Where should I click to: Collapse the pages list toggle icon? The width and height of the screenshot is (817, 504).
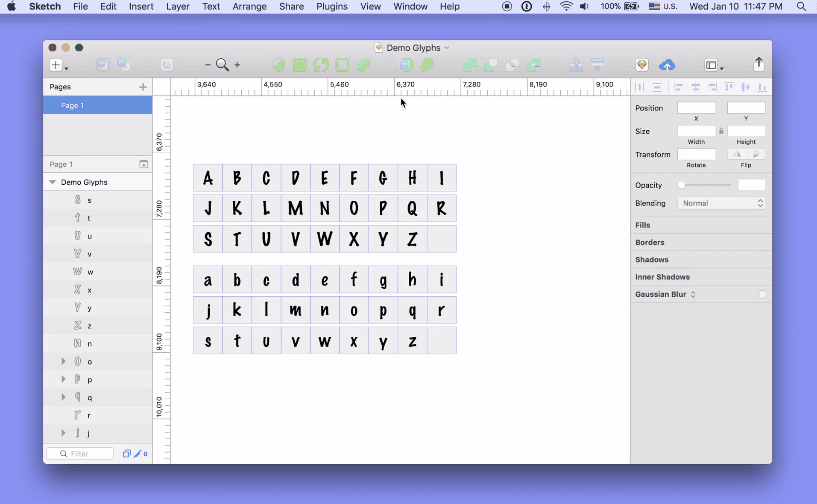[x=143, y=164]
